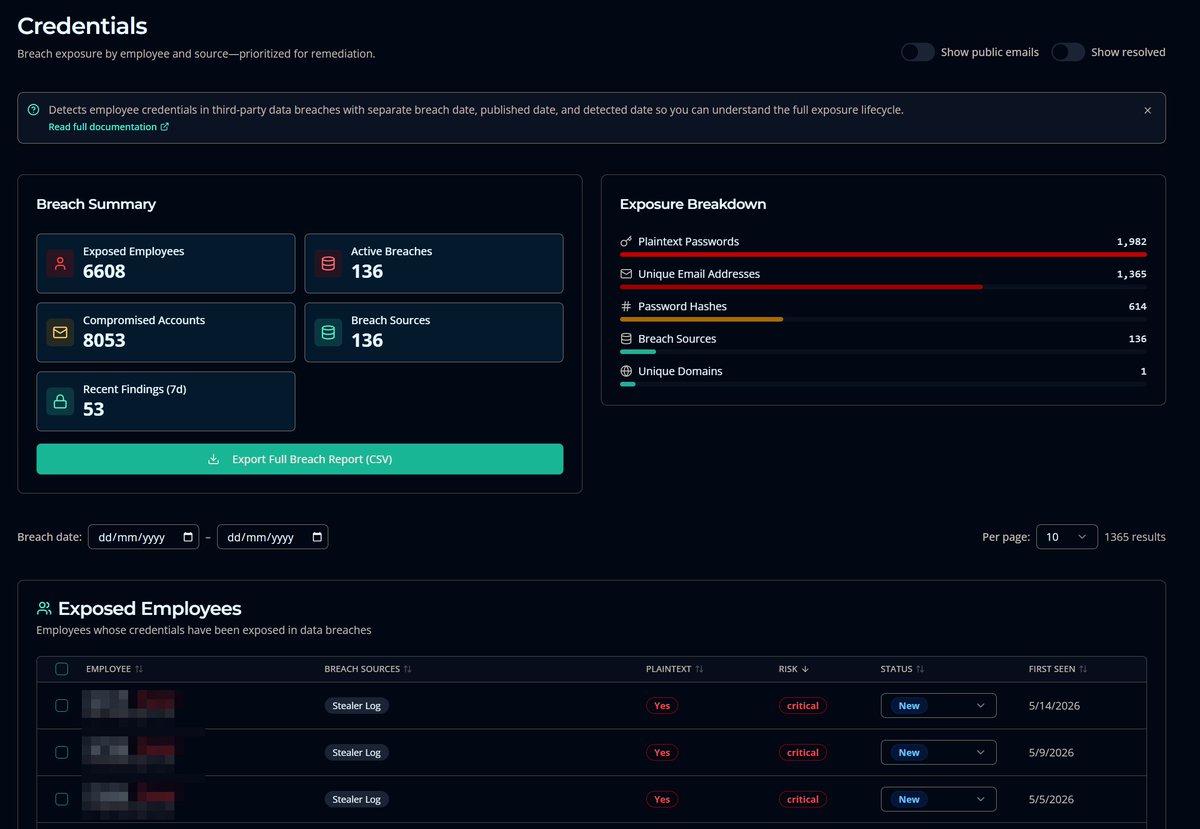Click the Unique Email Addresses envelope icon

(x=626, y=274)
